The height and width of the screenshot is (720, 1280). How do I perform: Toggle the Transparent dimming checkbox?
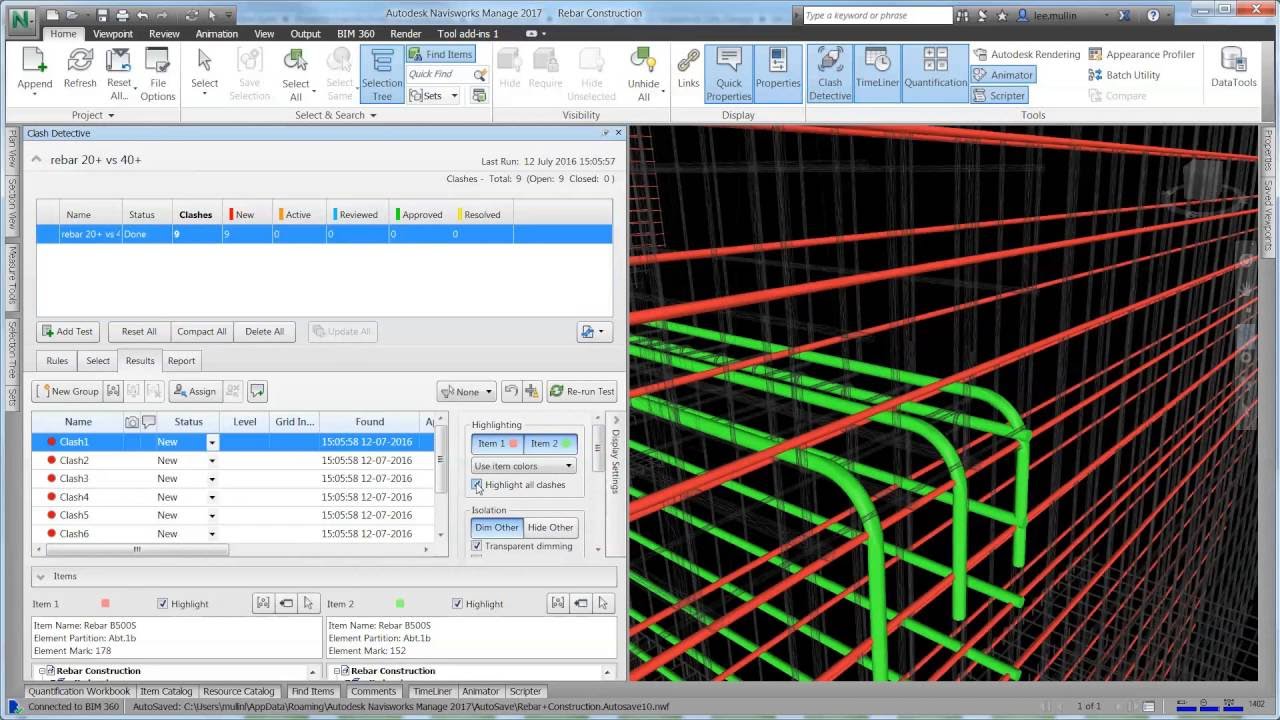tap(477, 546)
